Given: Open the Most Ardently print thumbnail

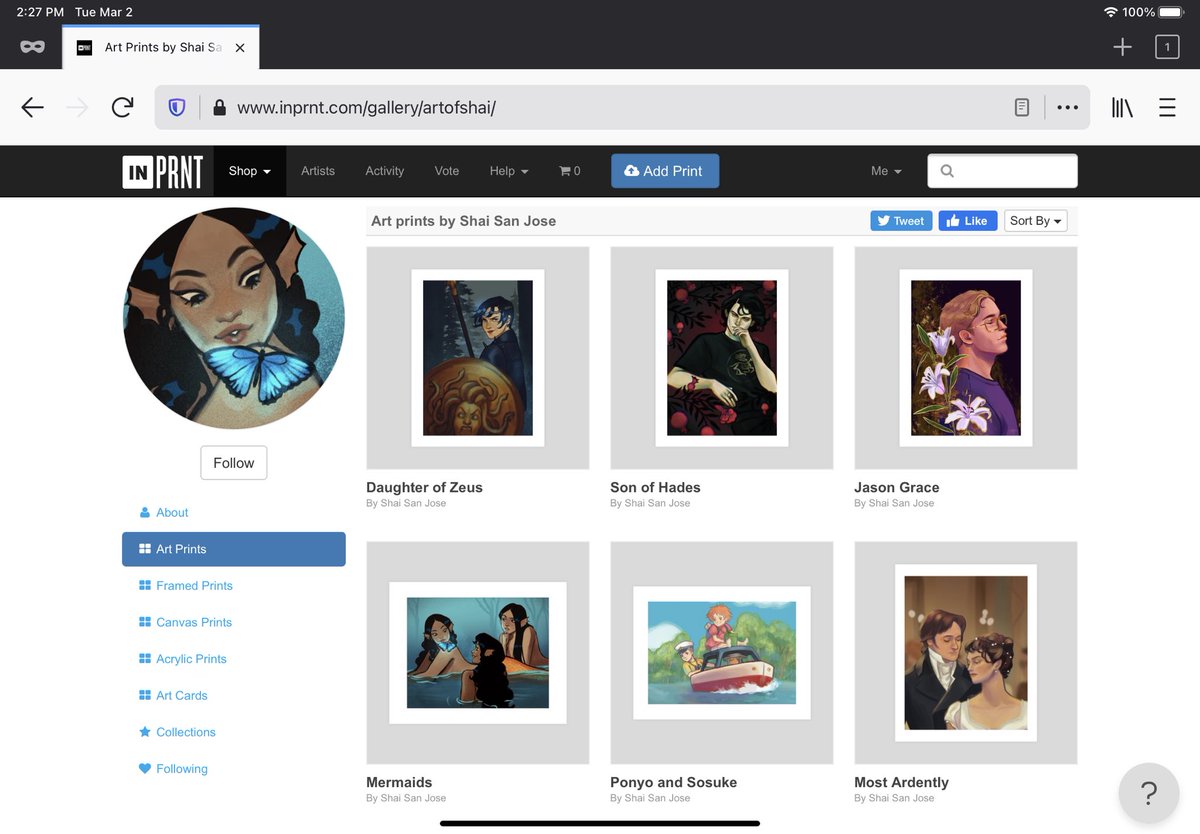Looking at the screenshot, I should click(x=966, y=653).
